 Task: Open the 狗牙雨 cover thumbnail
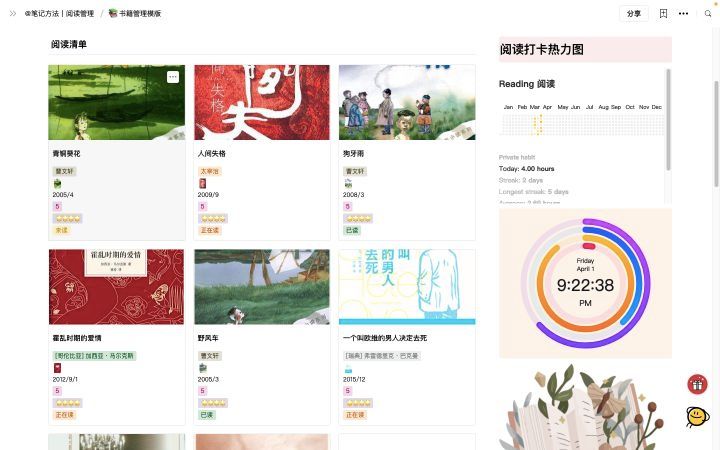click(x=407, y=102)
